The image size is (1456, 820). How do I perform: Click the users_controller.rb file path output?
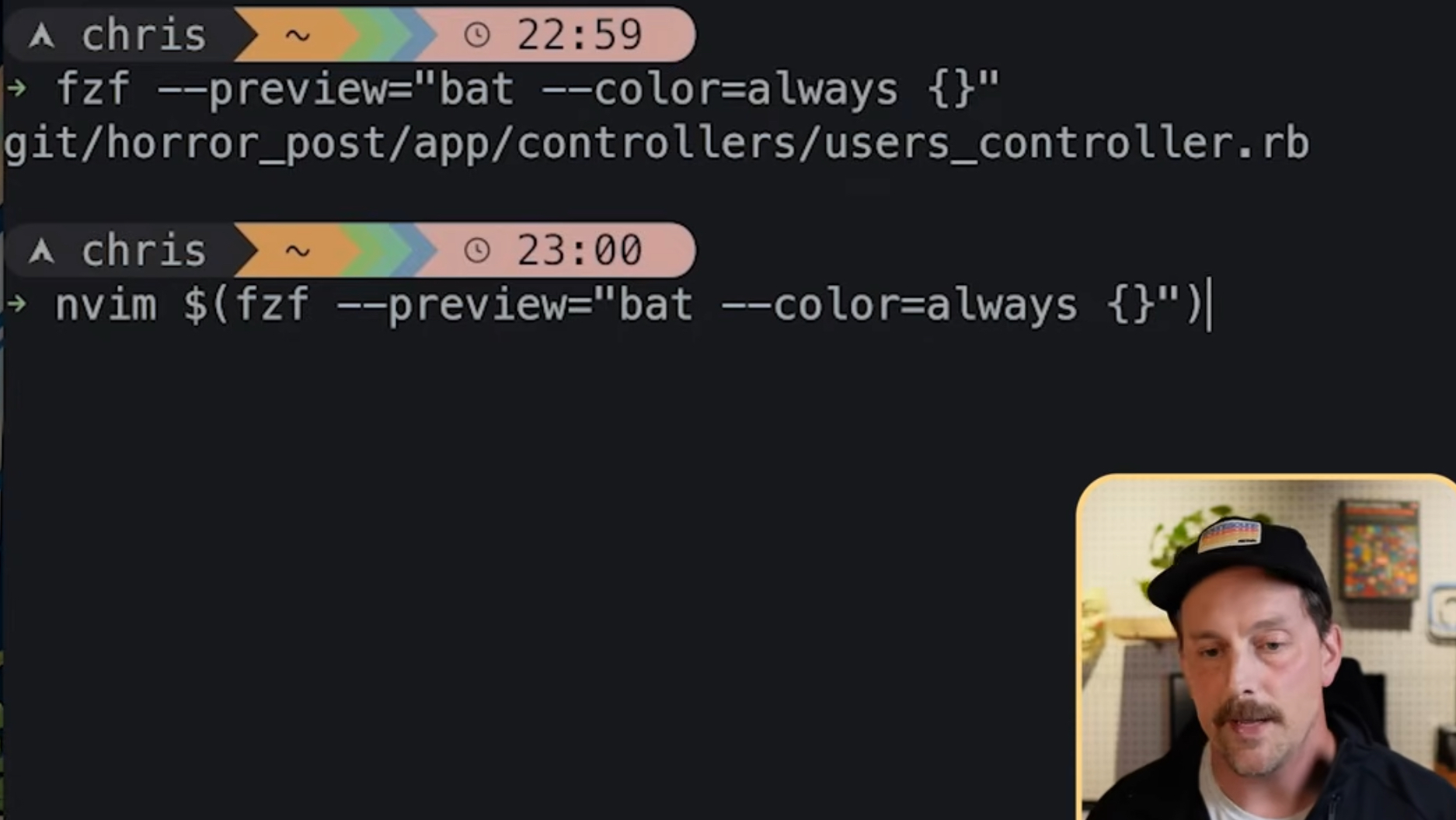pyautogui.click(x=657, y=144)
